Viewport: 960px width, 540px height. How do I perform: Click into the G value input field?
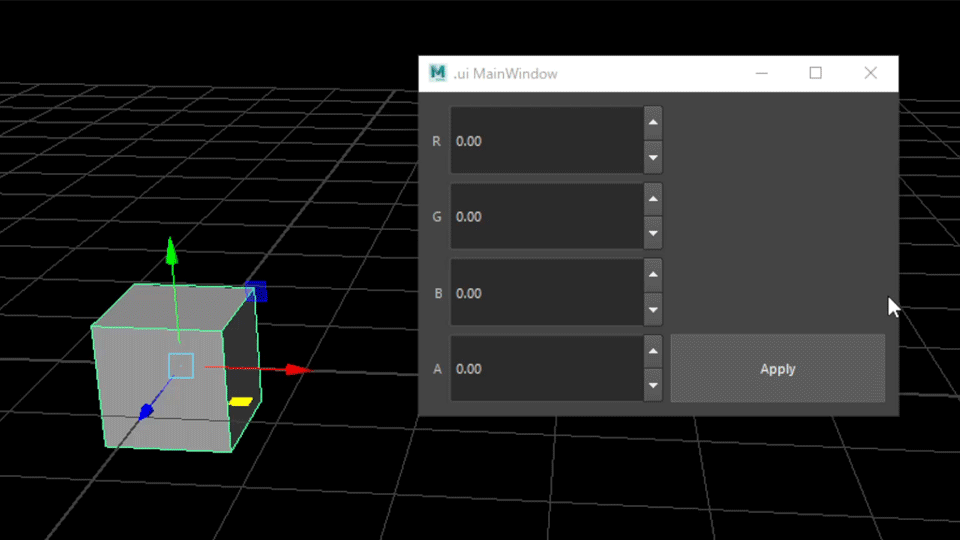545,216
